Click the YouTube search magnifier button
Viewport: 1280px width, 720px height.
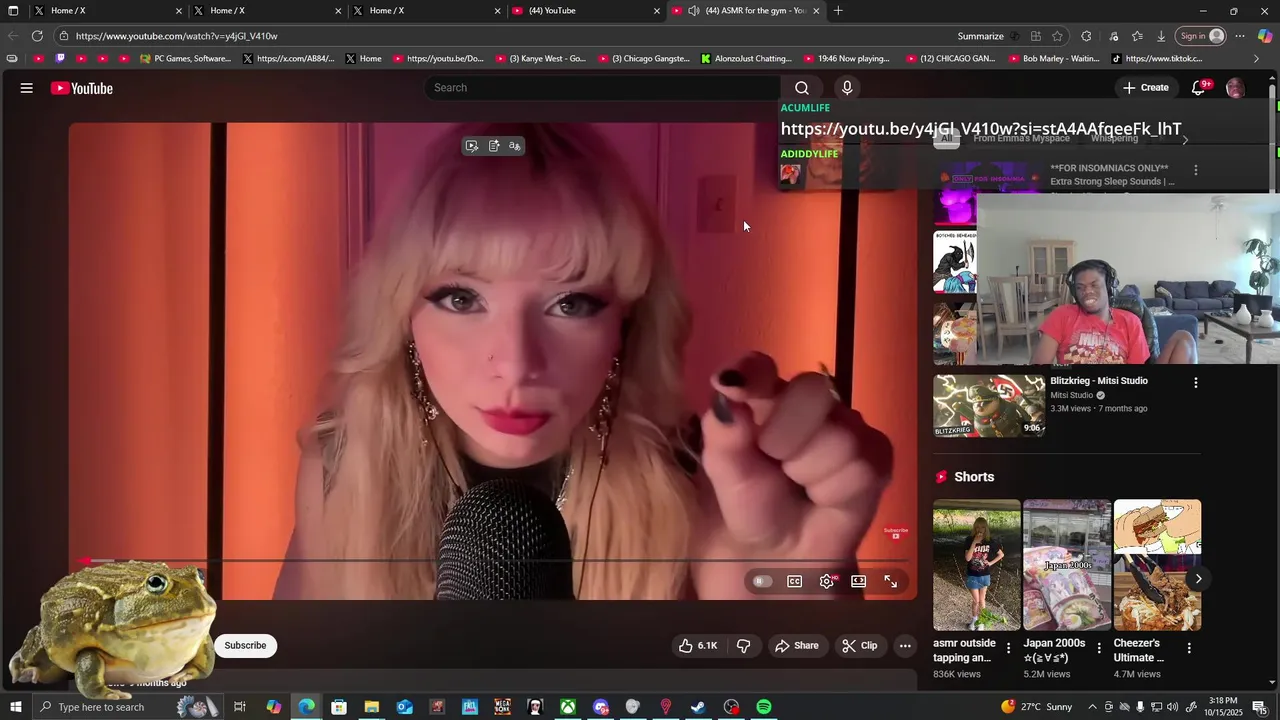click(x=802, y=88)
